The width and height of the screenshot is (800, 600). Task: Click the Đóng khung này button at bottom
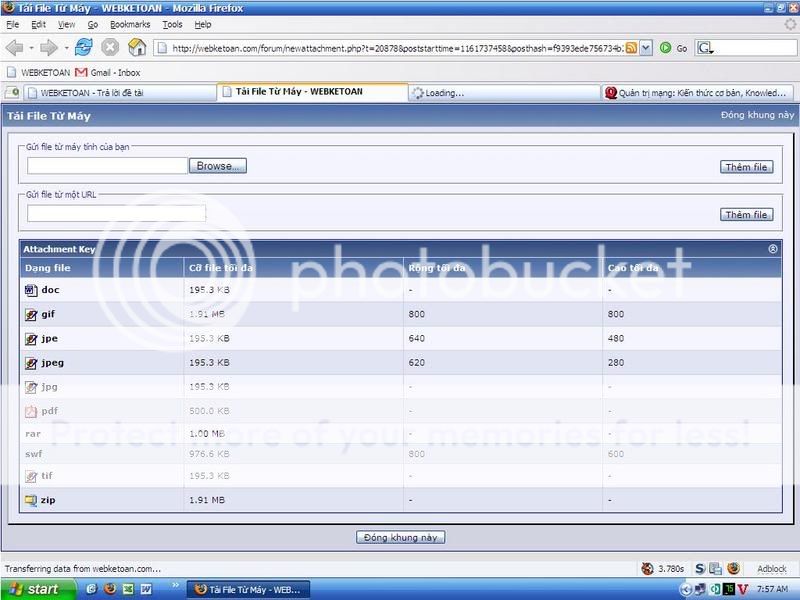(x=400, y=537)
